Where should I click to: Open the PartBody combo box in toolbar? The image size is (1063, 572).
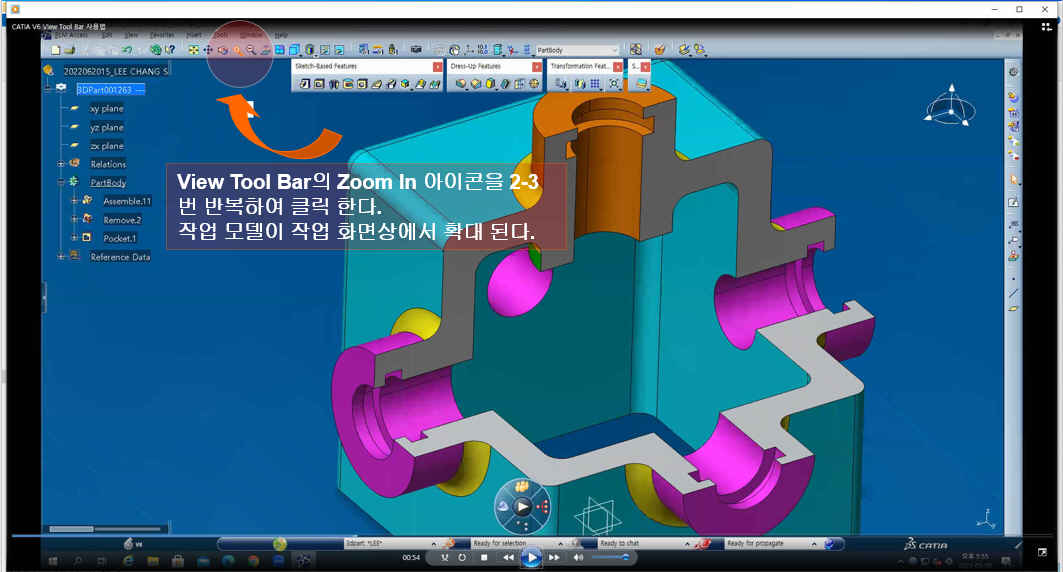(x=577, y=50)
